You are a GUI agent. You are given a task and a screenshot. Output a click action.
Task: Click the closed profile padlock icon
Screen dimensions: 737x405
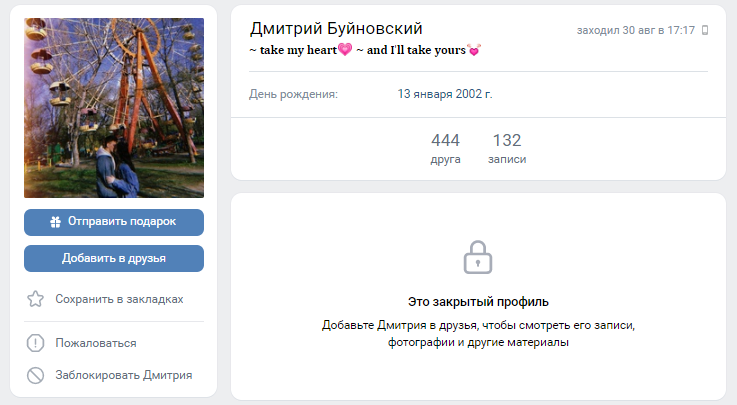tap(478, 257)
